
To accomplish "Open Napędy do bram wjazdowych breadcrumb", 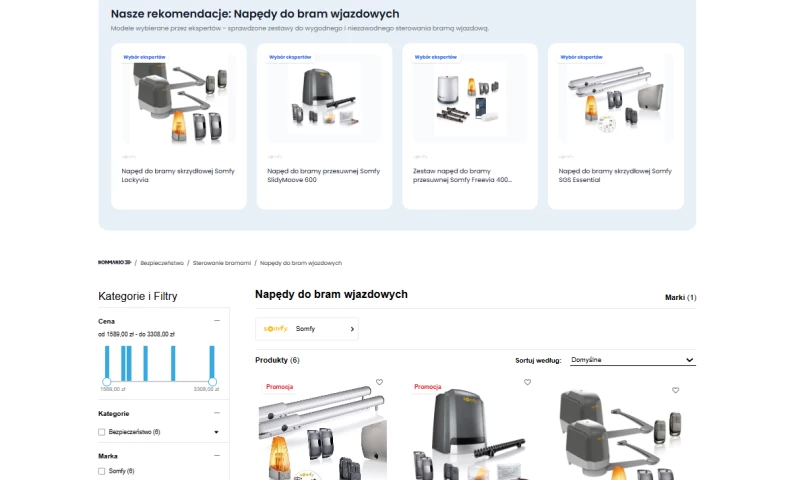I will pyautogui.click(x=301, y=263).
